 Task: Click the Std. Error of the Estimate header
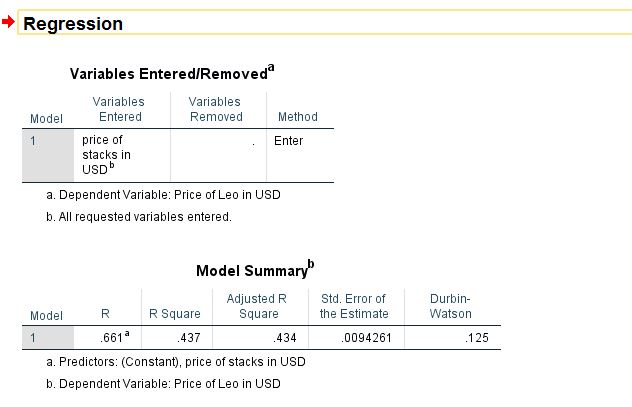tap(354, 306)
